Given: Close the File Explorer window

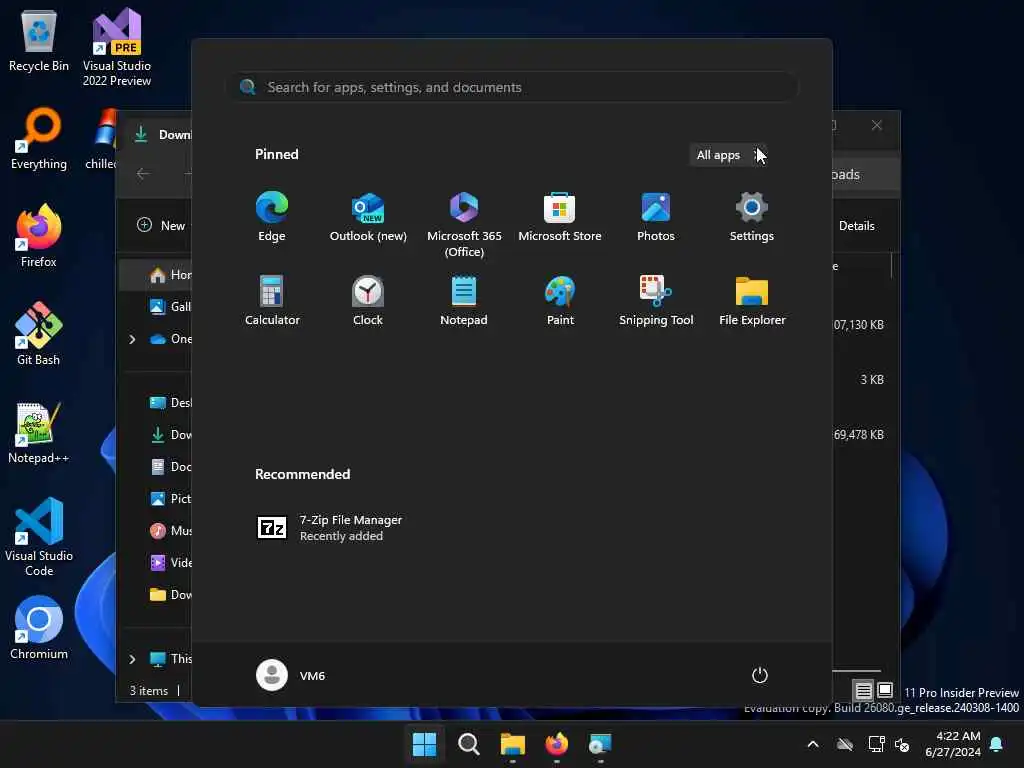Looking at the screenshot, I should [877, 125].
